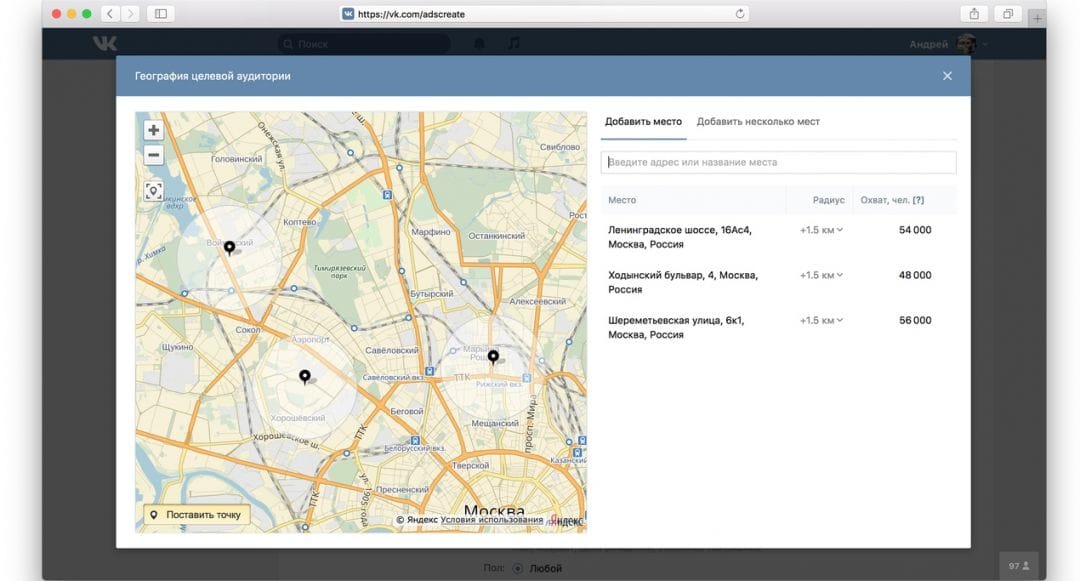Click the VK logo in header
1080x581 pixels.
tap(105, 44)
